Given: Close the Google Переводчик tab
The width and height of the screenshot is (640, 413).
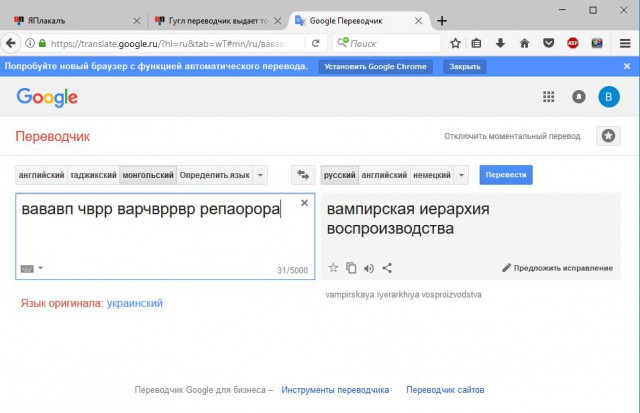Looking at the screenshot, I should [x=418, y=21].
